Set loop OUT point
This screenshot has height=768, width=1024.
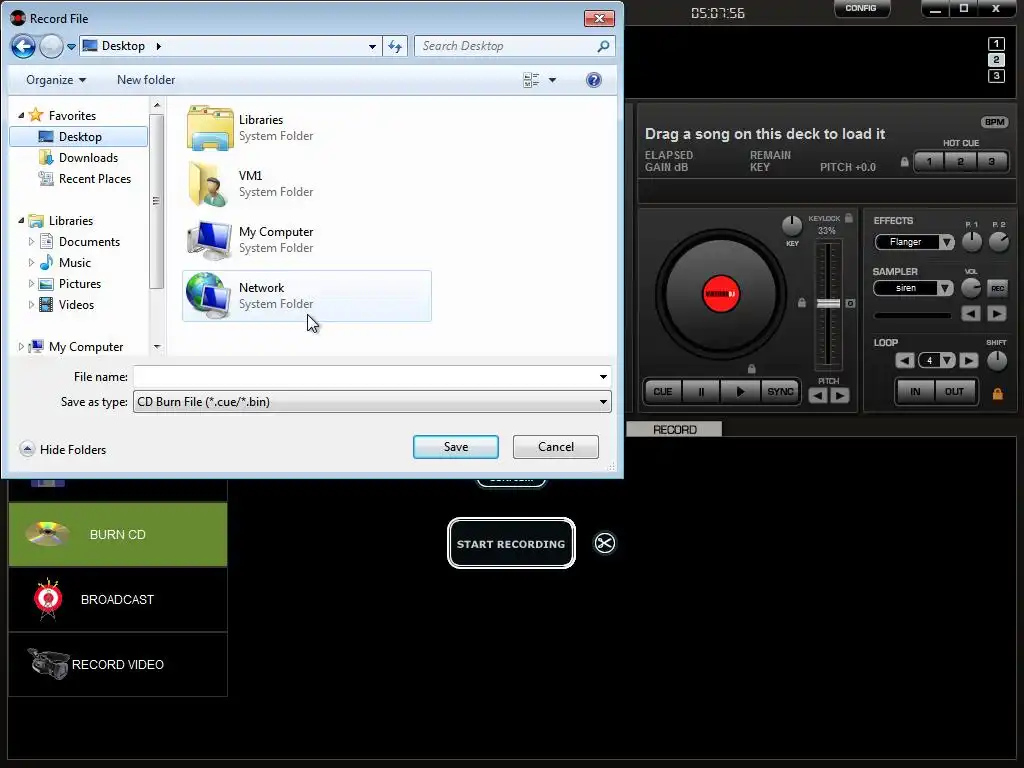[x=954, y=392]
